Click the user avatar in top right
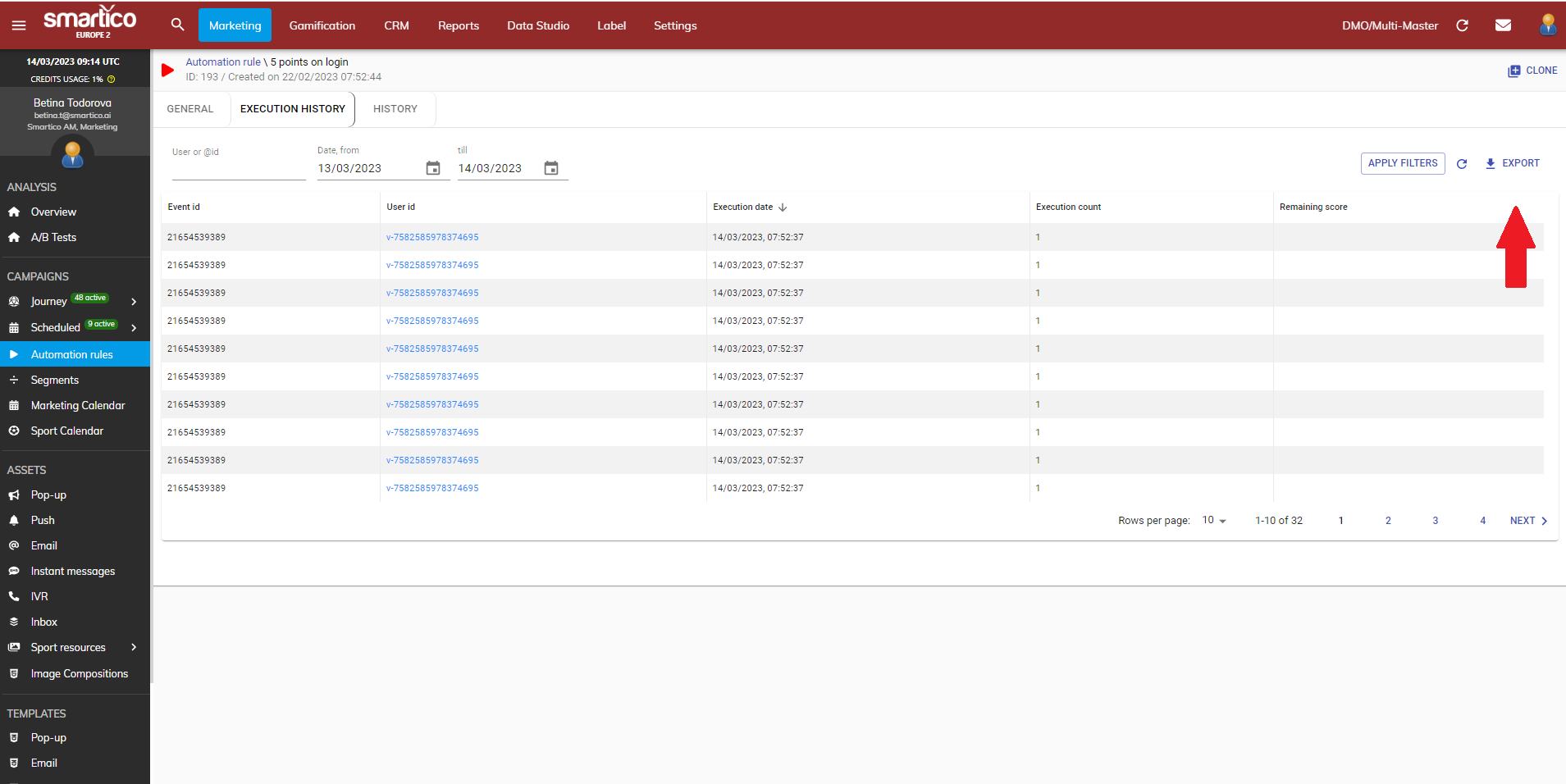This screenshot has height=784, width=1566. tap(1547, 25)
